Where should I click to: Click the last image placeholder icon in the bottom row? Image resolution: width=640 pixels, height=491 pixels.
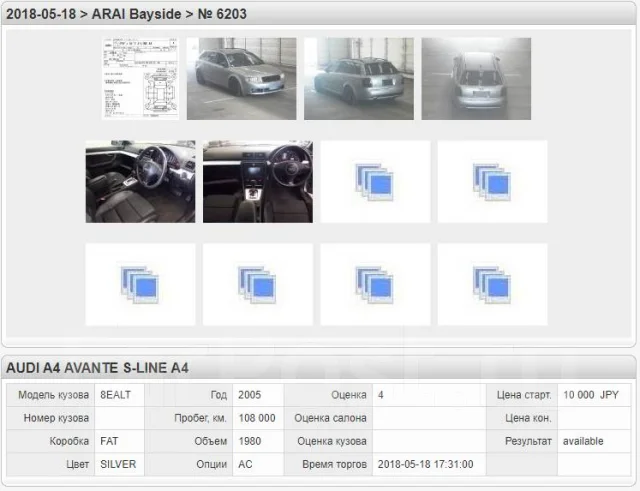point(492,285)
